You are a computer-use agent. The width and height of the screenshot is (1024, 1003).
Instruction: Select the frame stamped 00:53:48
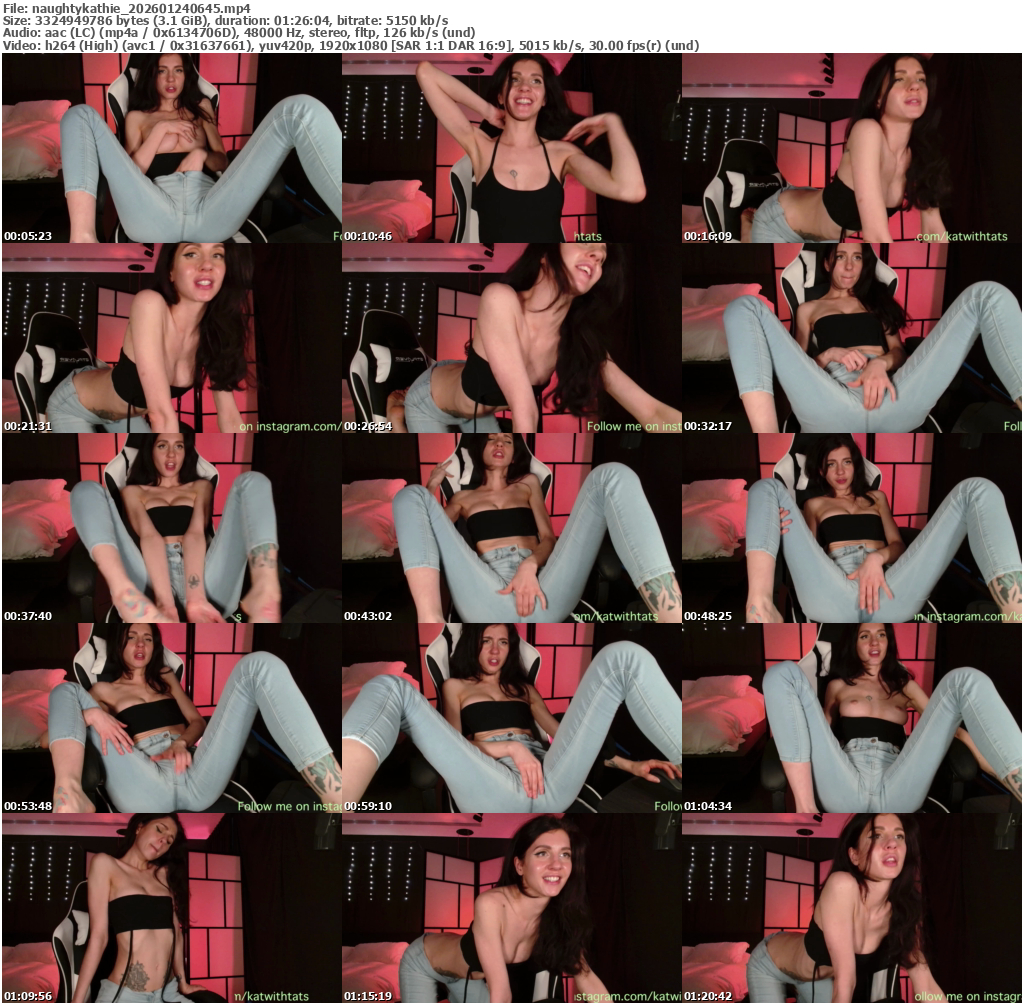tap(171, 718)
